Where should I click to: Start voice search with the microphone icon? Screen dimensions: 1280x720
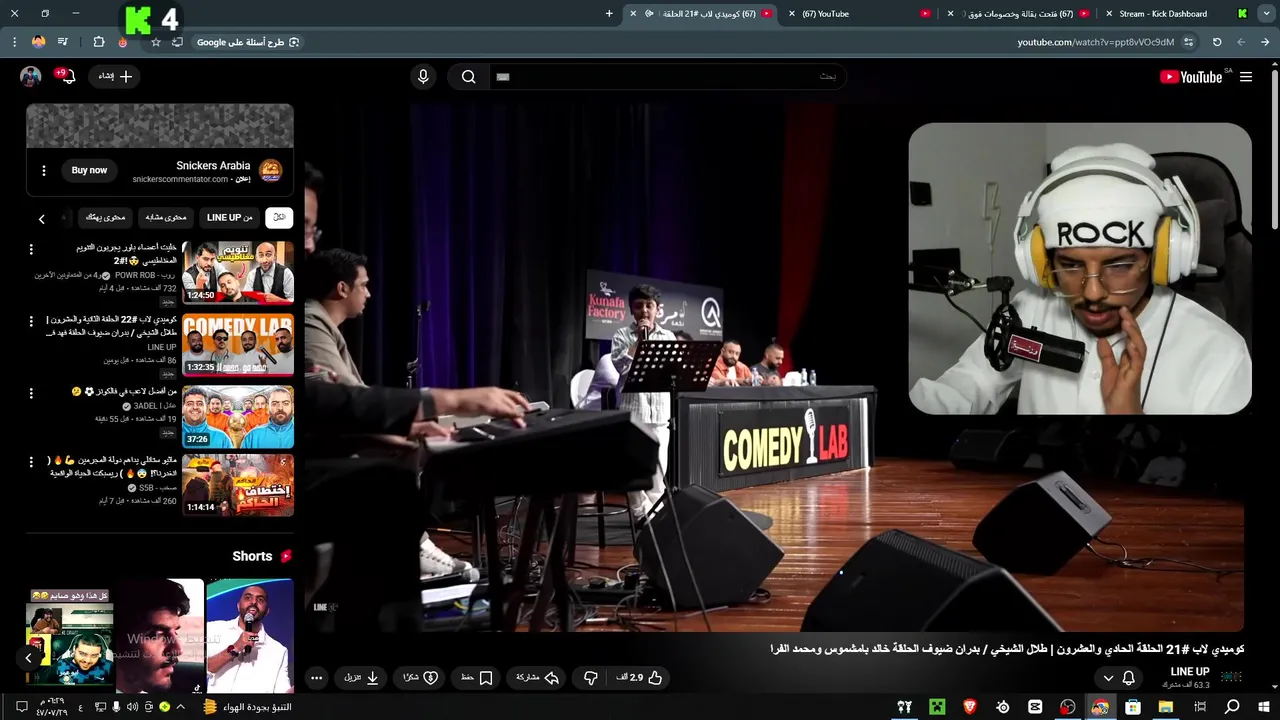(423, 77)
